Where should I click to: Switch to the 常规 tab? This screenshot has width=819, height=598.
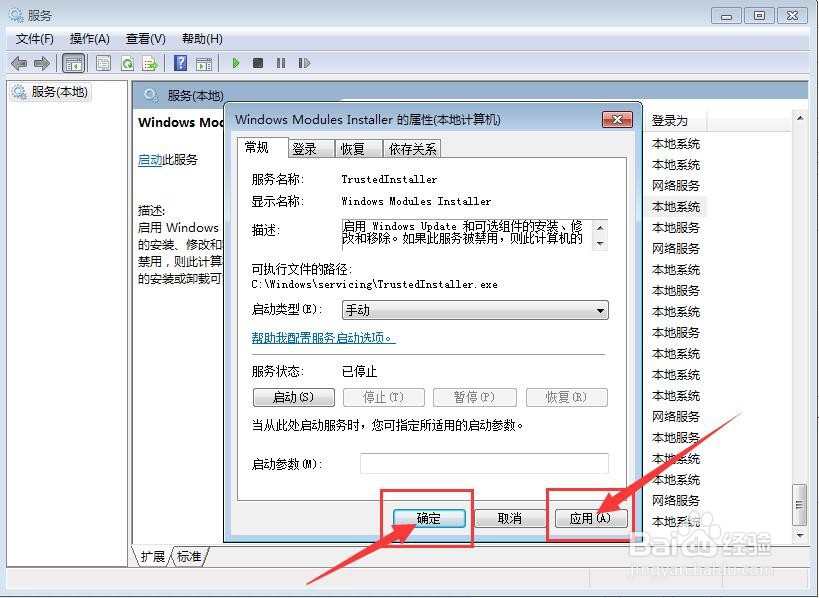click(x=256, y=148)
